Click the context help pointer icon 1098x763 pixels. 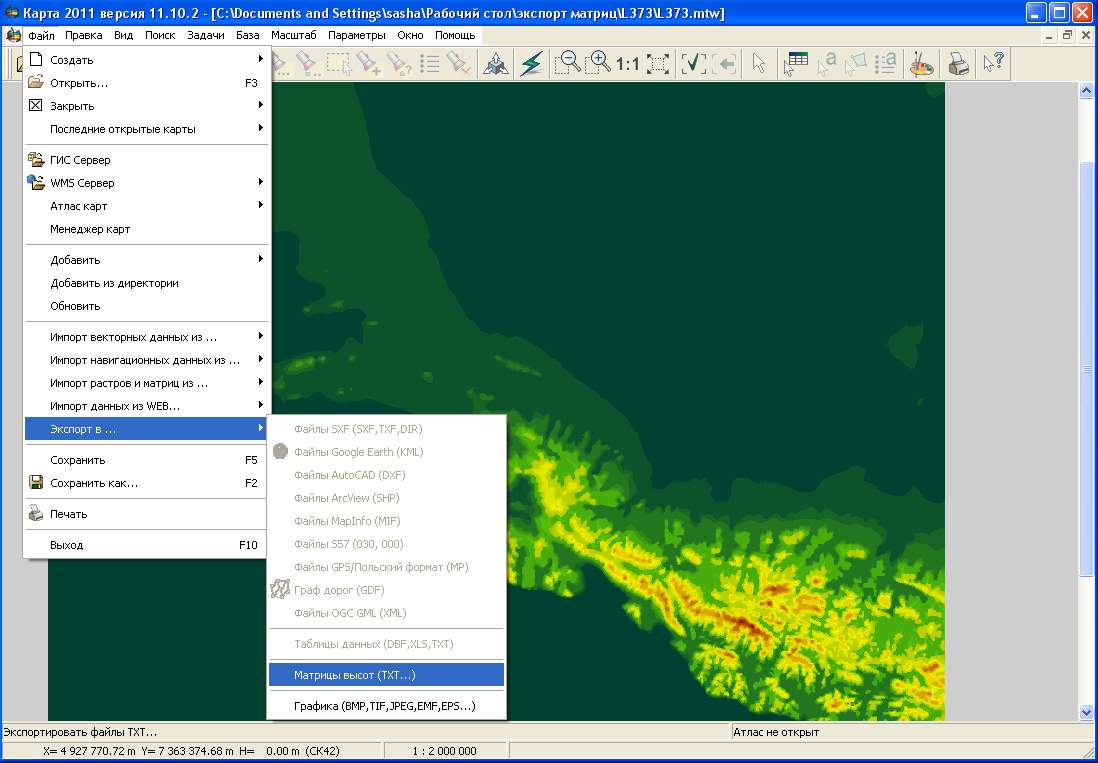tap(993, 64)
